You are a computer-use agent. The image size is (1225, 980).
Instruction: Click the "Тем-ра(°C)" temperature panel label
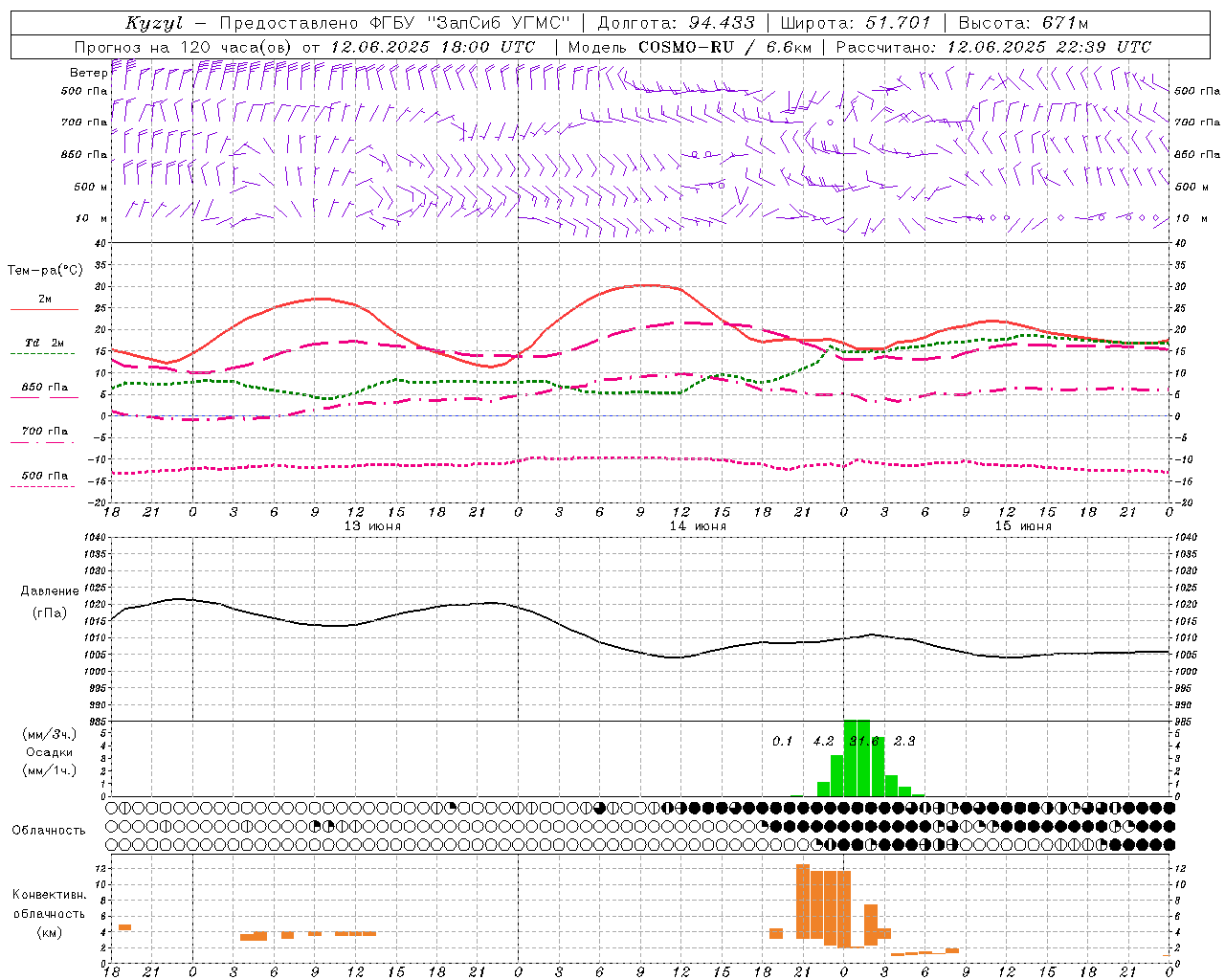45,271
